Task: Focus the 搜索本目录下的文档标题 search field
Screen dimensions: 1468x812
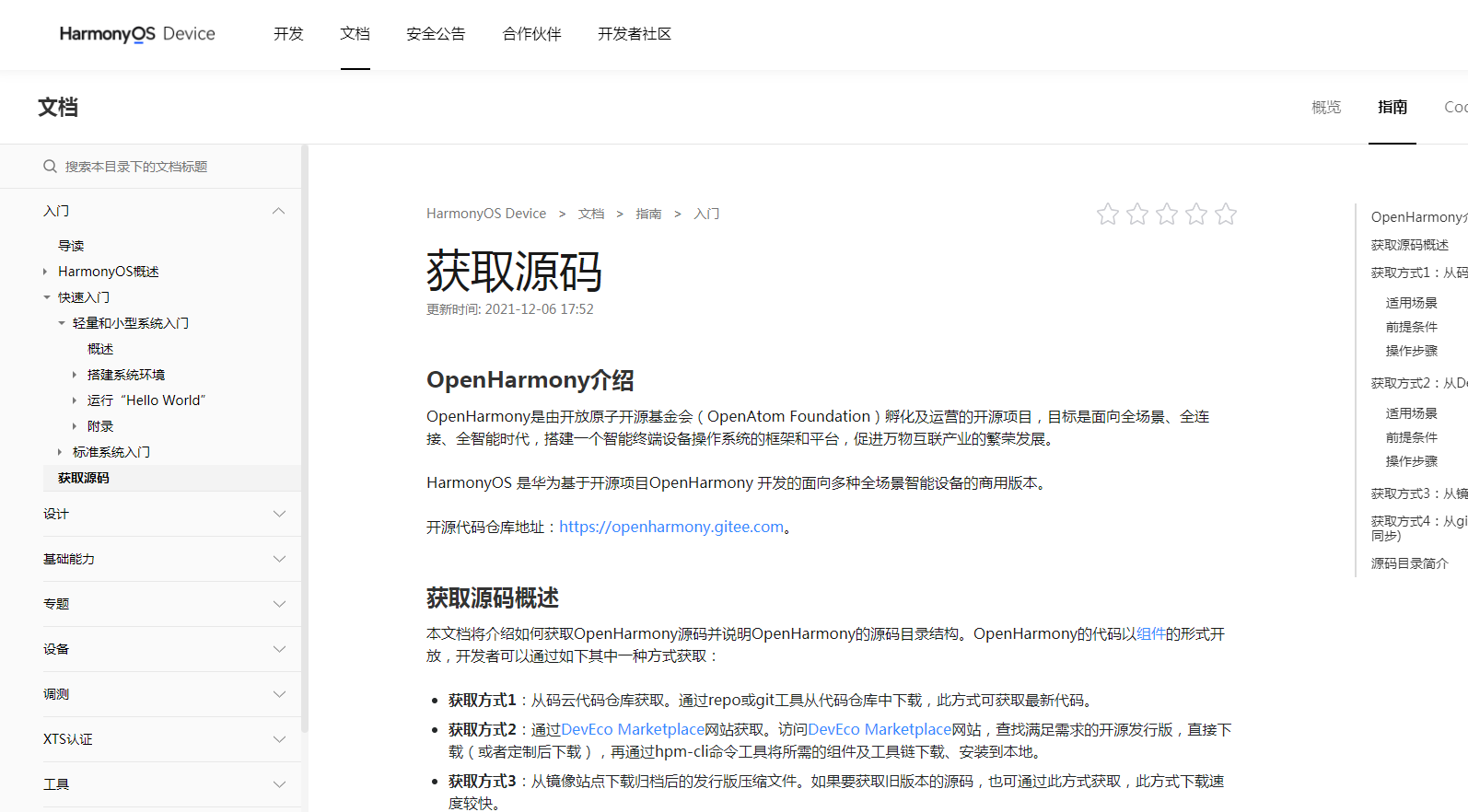Action: click(x=151, y=167)
